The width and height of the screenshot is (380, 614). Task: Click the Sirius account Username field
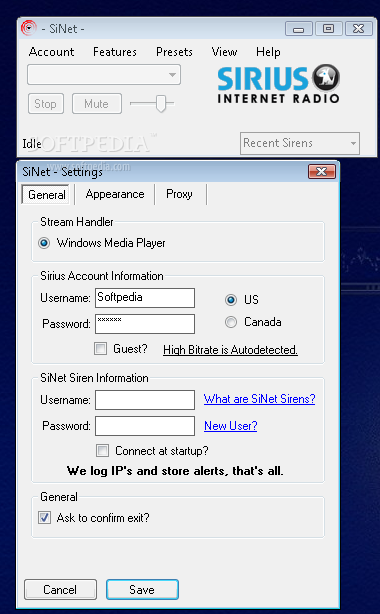point(145,298)
